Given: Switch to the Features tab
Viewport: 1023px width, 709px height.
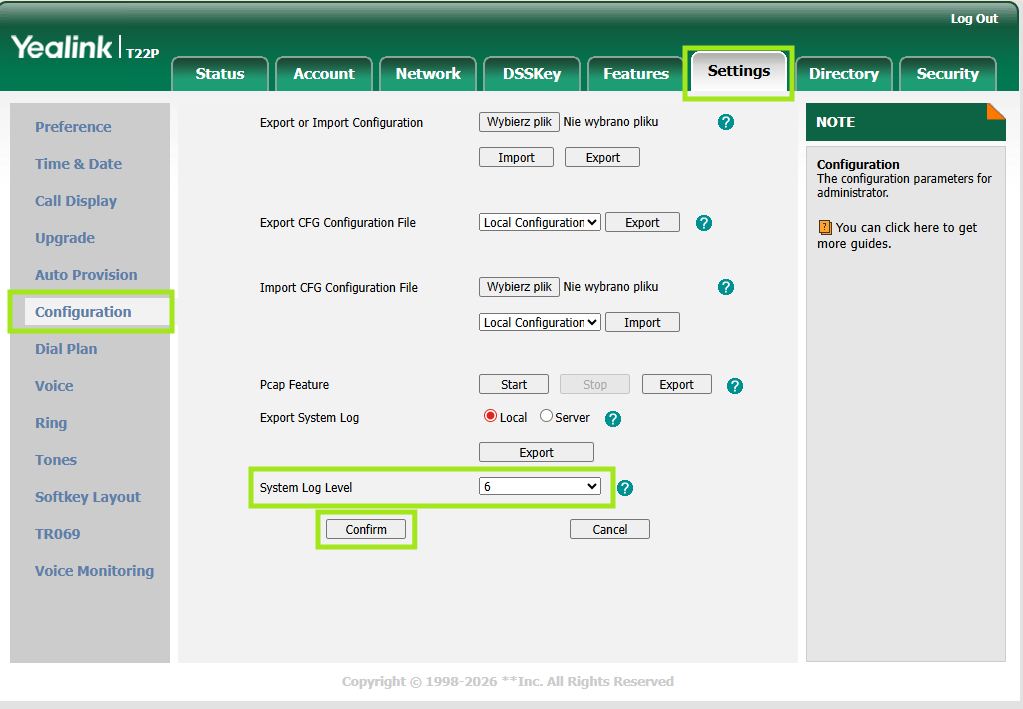Looking at the screenshot, I should pyautogui.click(x=636, y=74).
